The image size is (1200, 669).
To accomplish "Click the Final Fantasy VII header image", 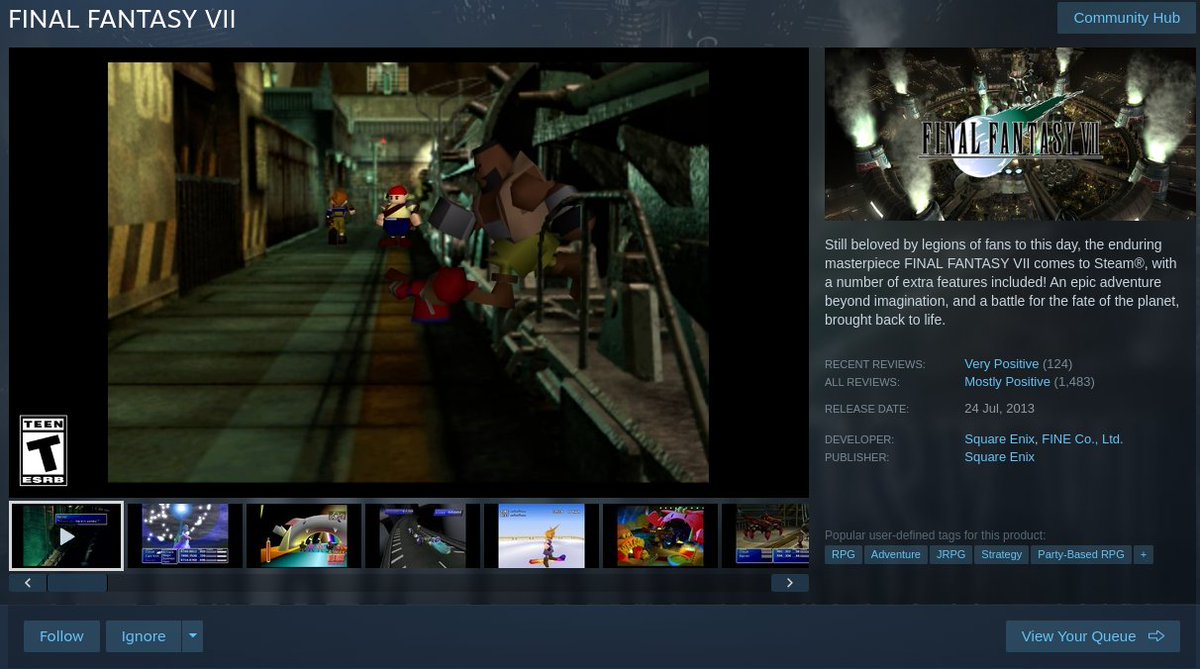I will coord(1010,134).
